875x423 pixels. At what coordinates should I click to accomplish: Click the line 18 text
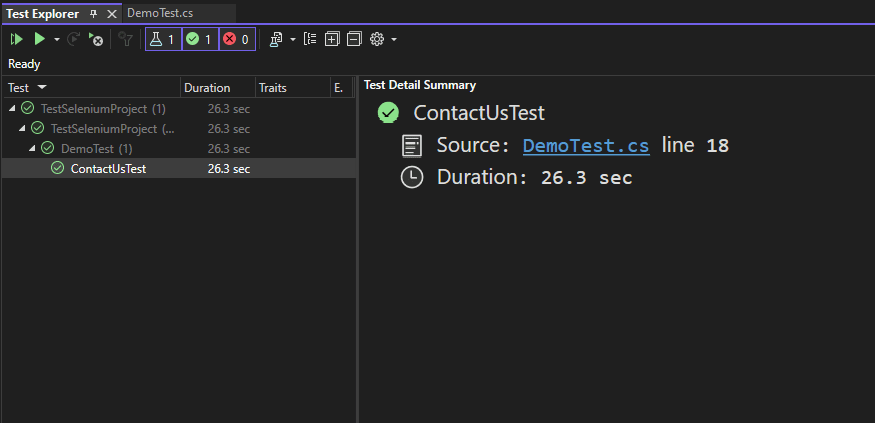pos(695,146)
